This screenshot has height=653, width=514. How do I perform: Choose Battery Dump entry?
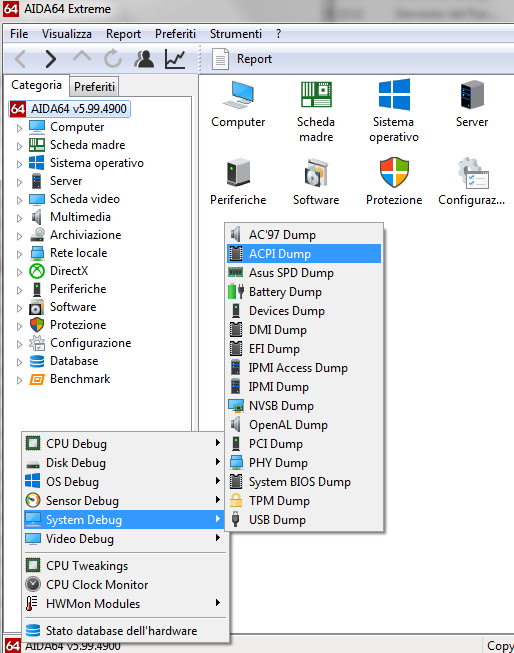[304, 292]
